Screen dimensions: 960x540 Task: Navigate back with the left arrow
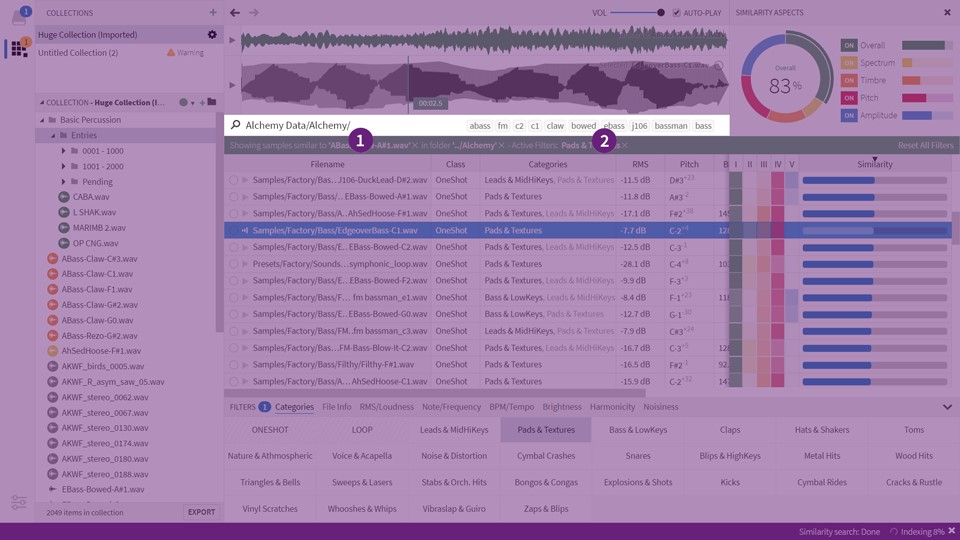pos(235,13)
